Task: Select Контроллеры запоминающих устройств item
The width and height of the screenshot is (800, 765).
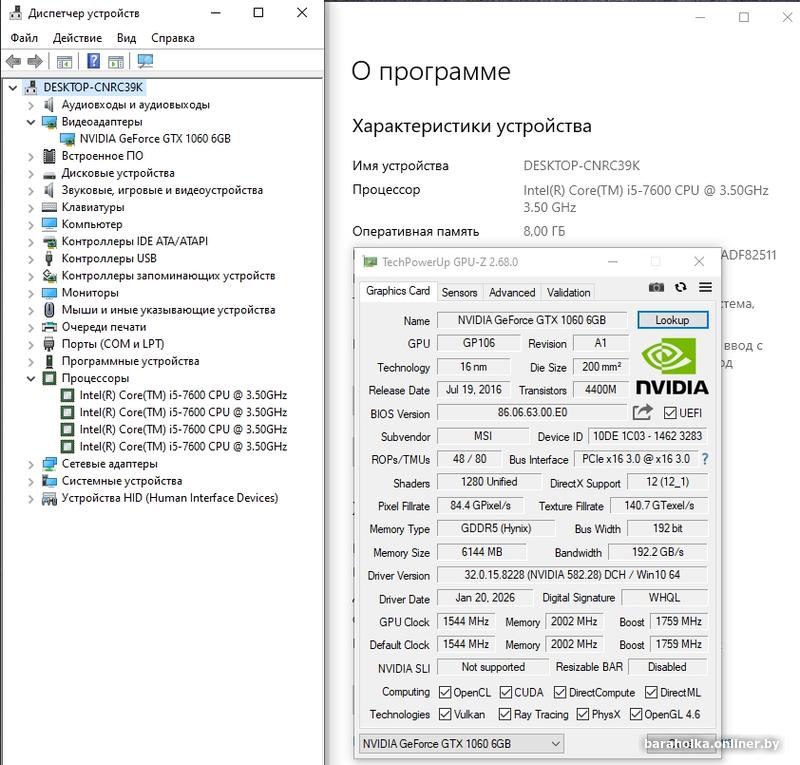Action: coord(168,276)
